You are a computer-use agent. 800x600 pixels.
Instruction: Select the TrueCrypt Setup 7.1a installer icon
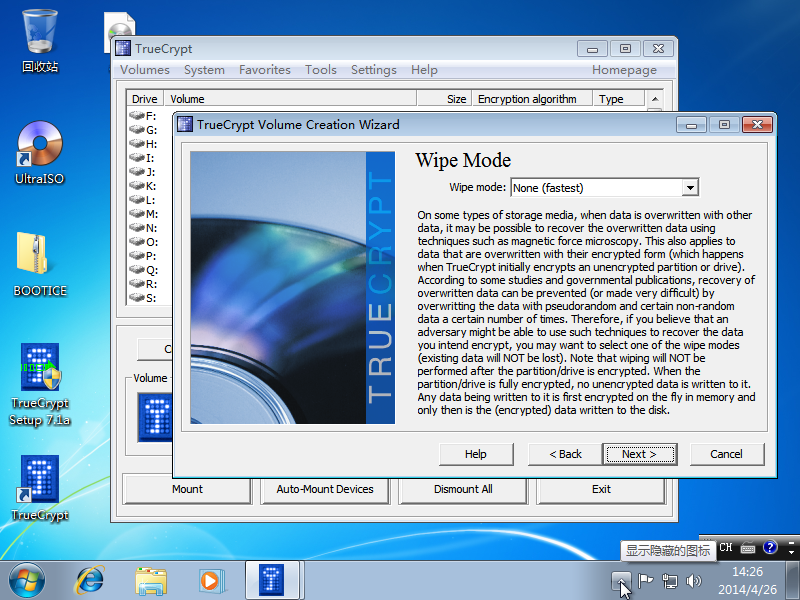40,384
